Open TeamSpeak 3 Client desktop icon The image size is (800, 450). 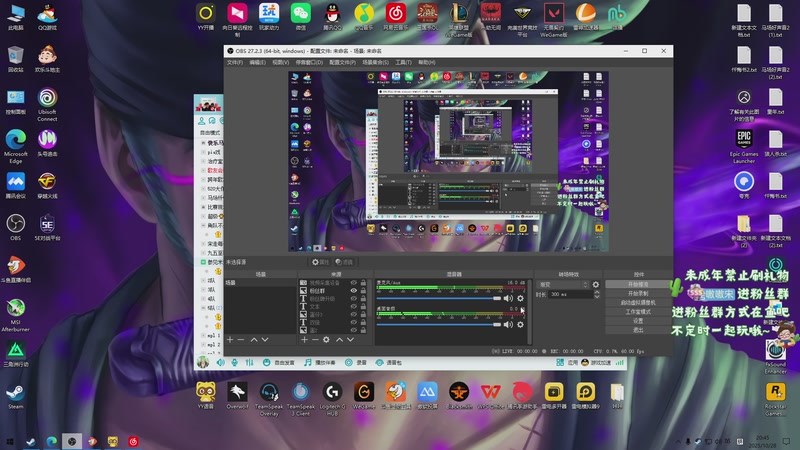pyautogui.click(x=301, y=398)
